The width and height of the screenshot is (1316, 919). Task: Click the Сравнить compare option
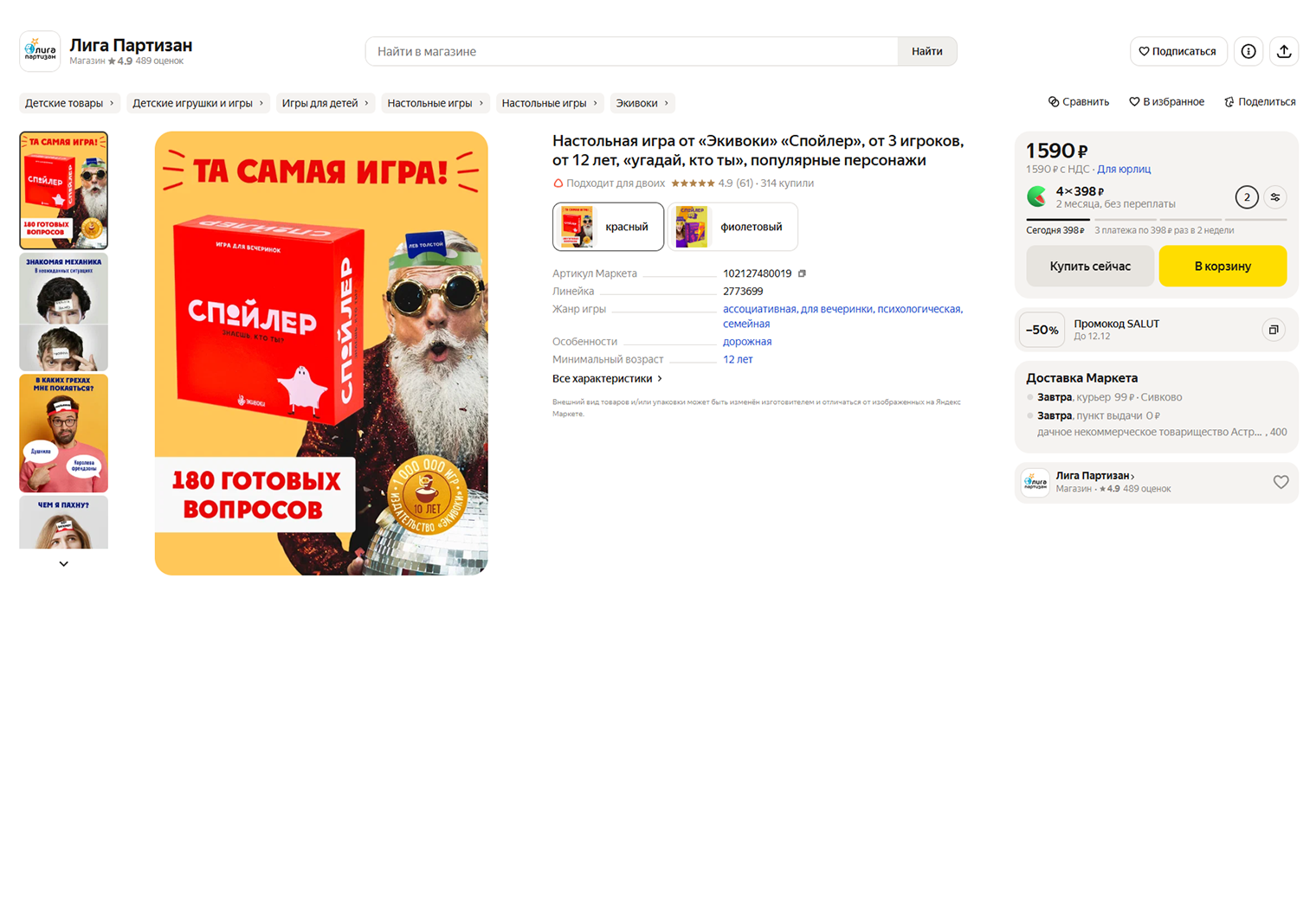tap(1079, 102)
